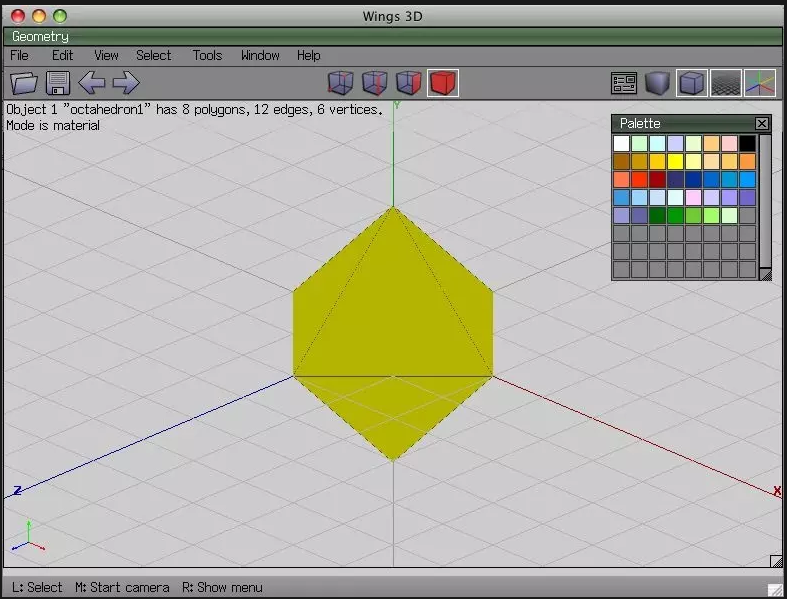Pick the bright yellow swatch in Palette

click(x=675, y=161)
